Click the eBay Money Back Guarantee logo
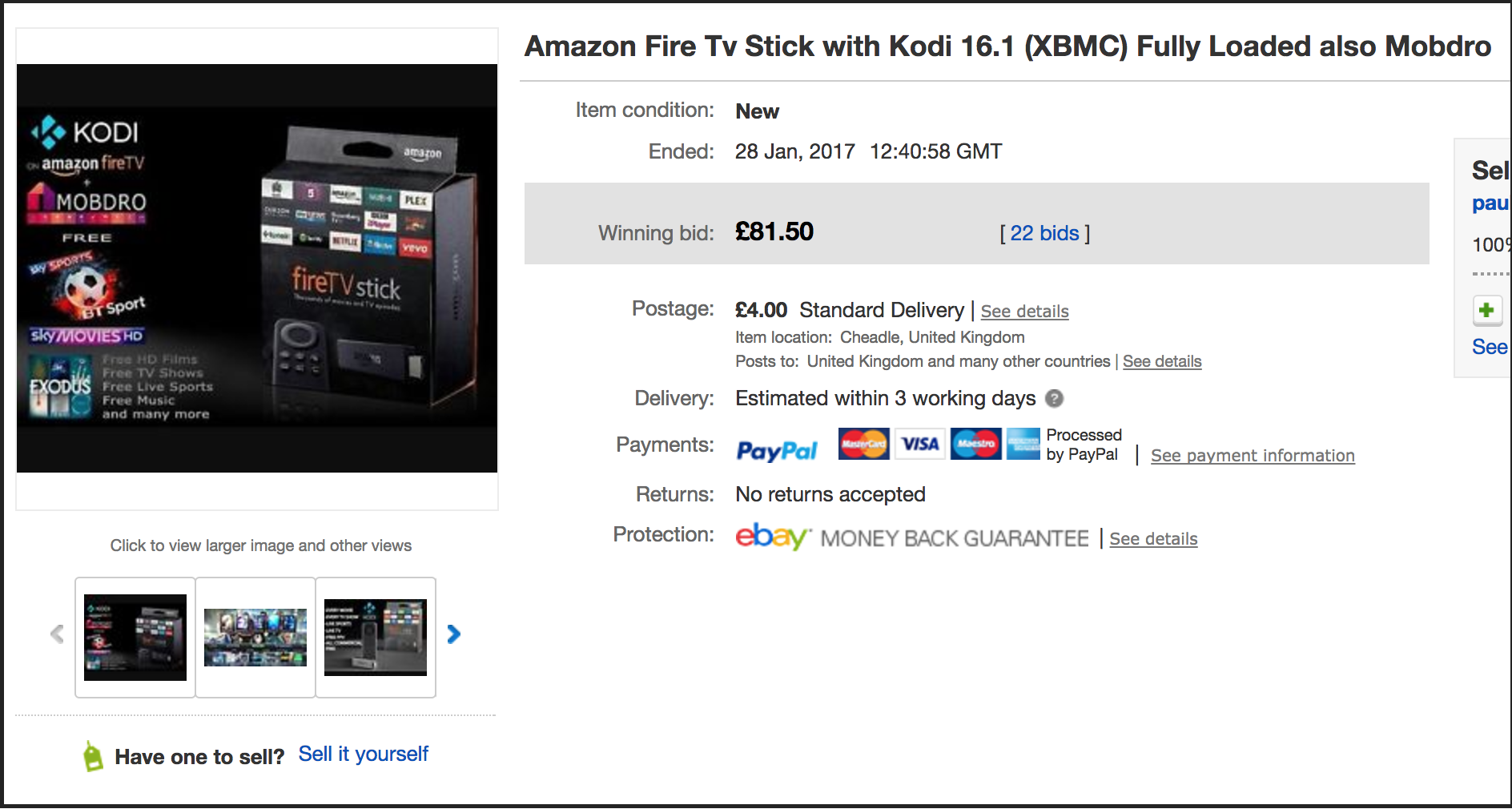 911,537
